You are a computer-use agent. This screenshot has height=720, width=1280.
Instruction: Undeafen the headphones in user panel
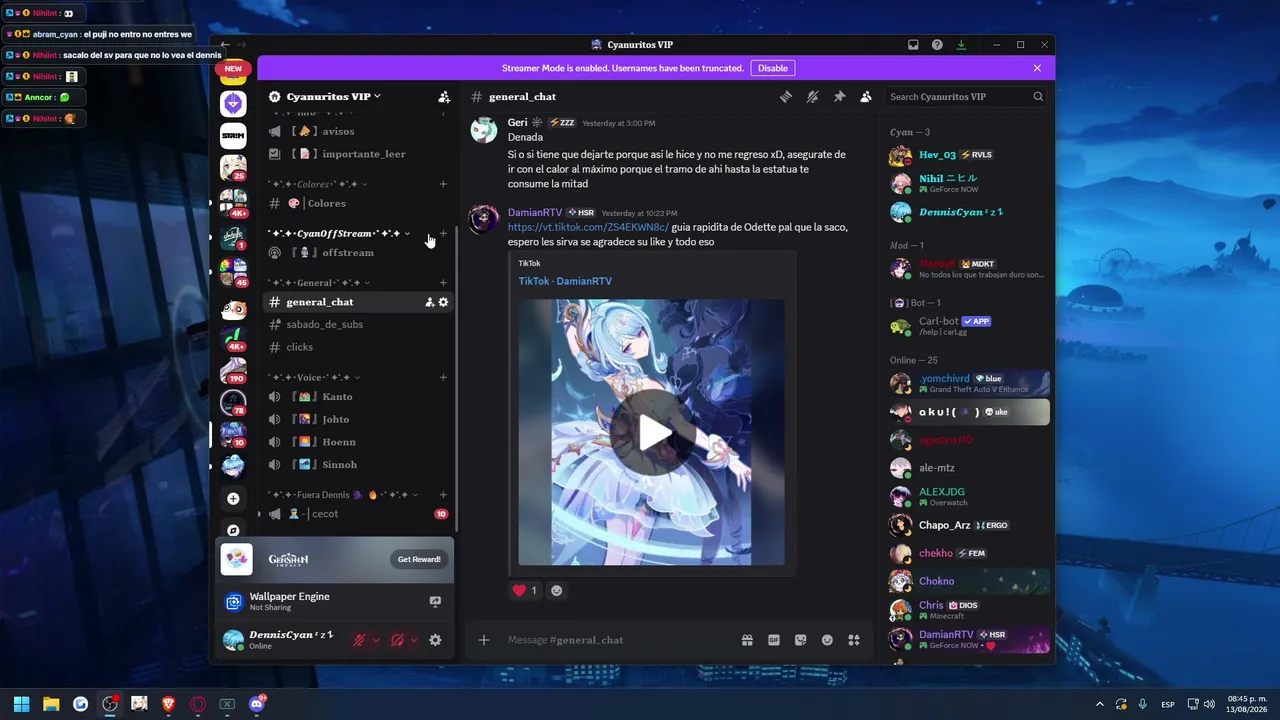point(397,640)
